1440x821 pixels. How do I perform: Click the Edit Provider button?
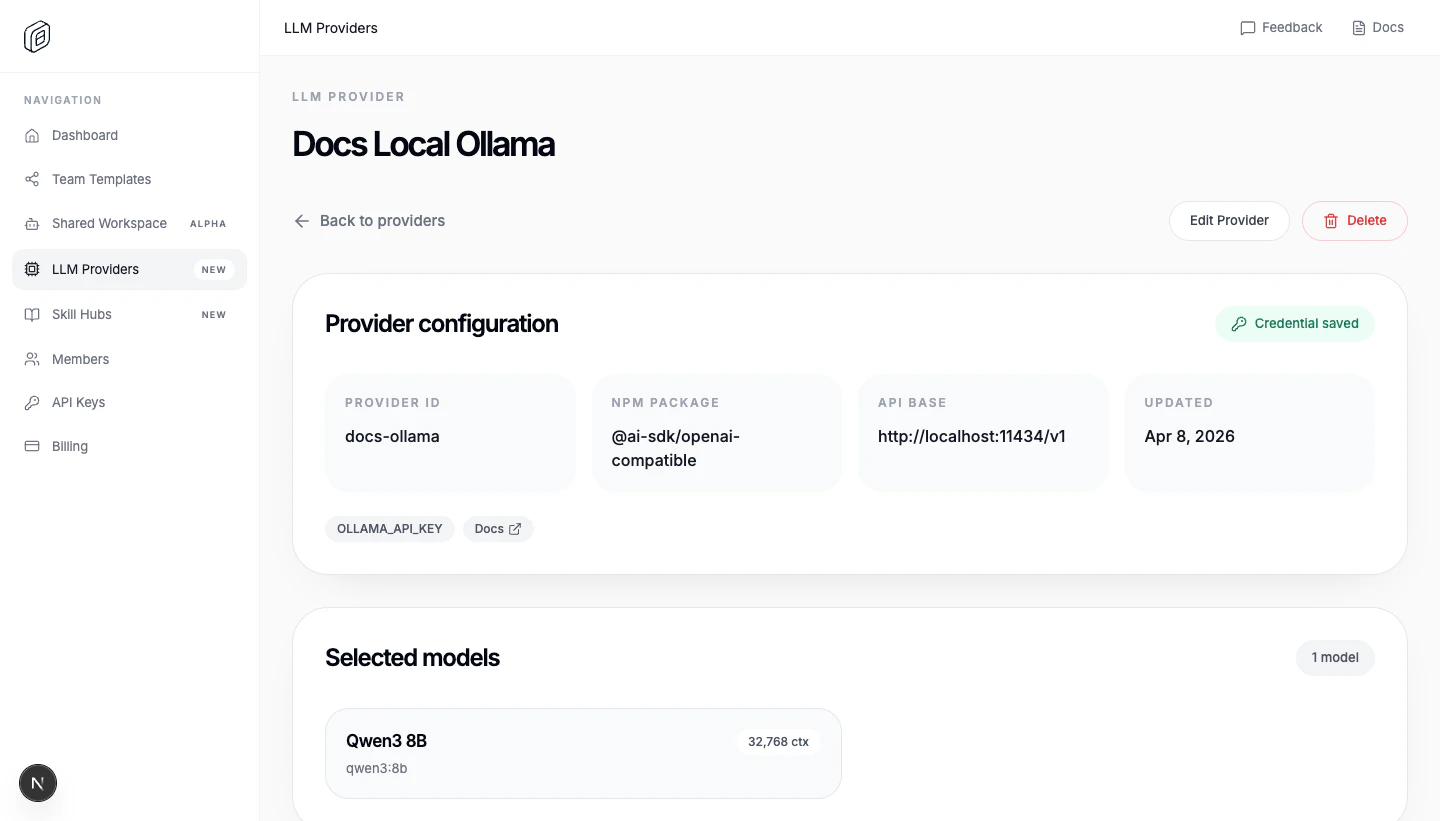pyautogui.click(x=1229, y=220)
